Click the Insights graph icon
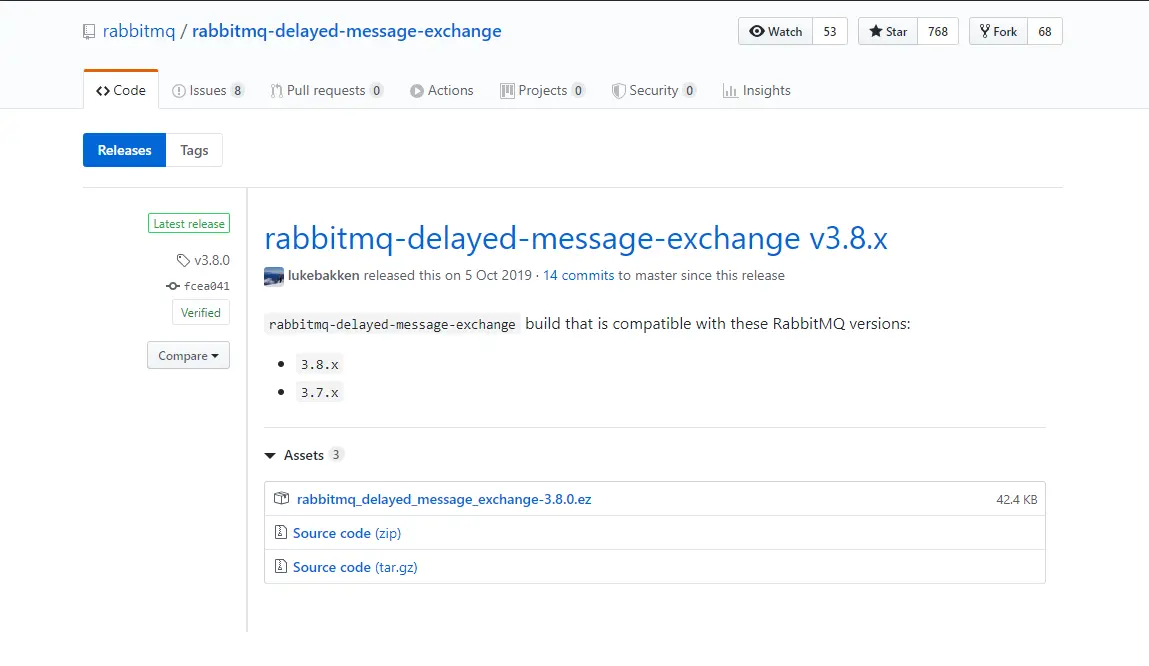Image resolution: width=1149 pixels, height=666 pixels. point(730,91)
